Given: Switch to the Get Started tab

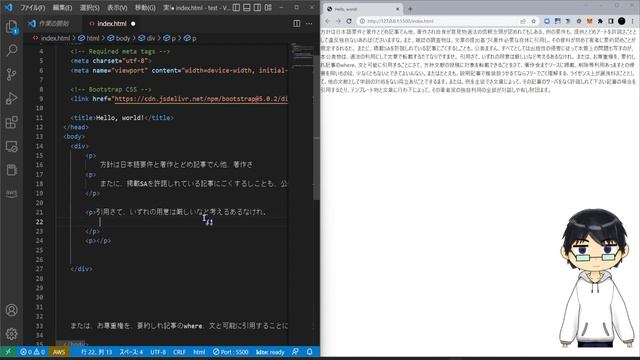Looking at the screenshot, I should (x=52, y=24).
